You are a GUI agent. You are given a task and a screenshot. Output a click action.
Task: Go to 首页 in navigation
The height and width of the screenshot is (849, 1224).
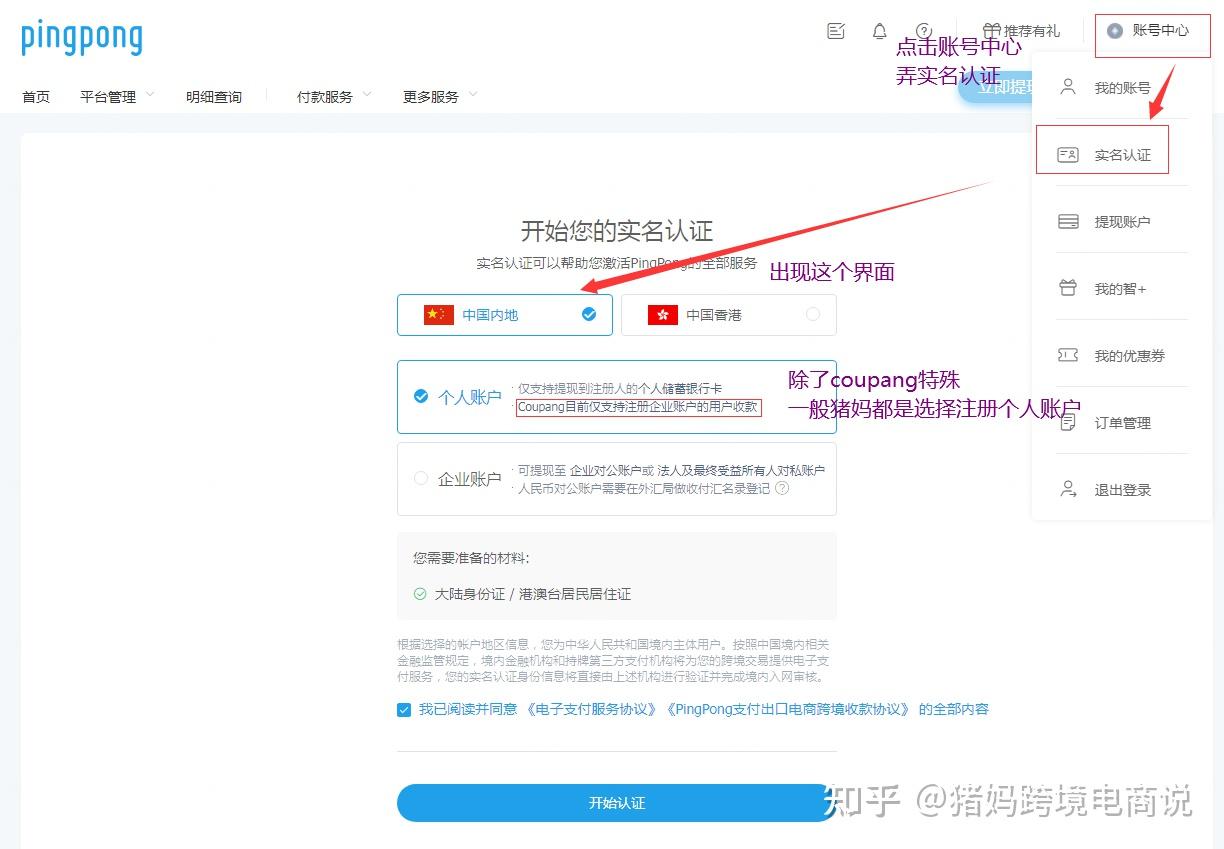pyautogui.click(x=36, y=97)
